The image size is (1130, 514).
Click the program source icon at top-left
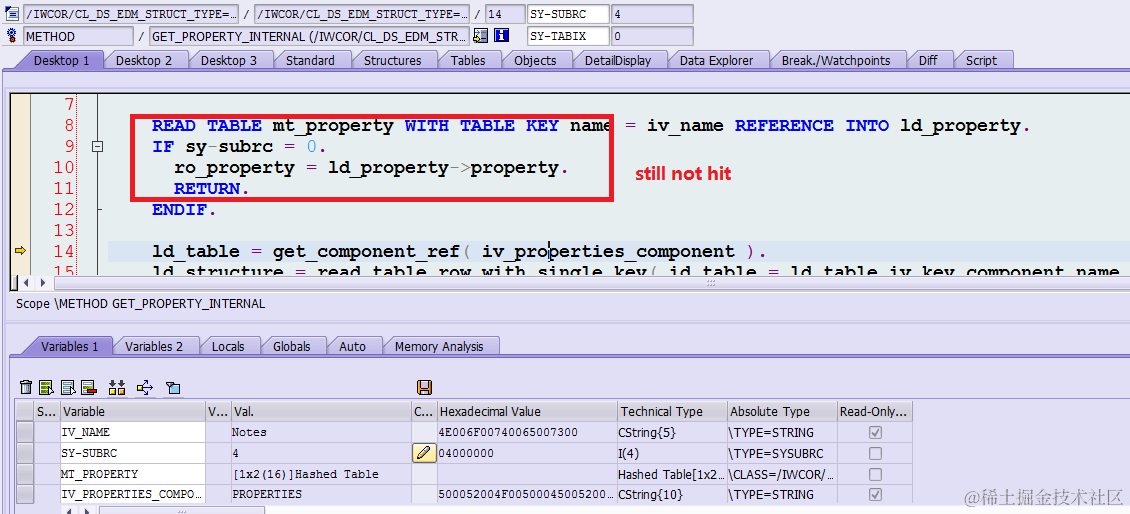12,13
